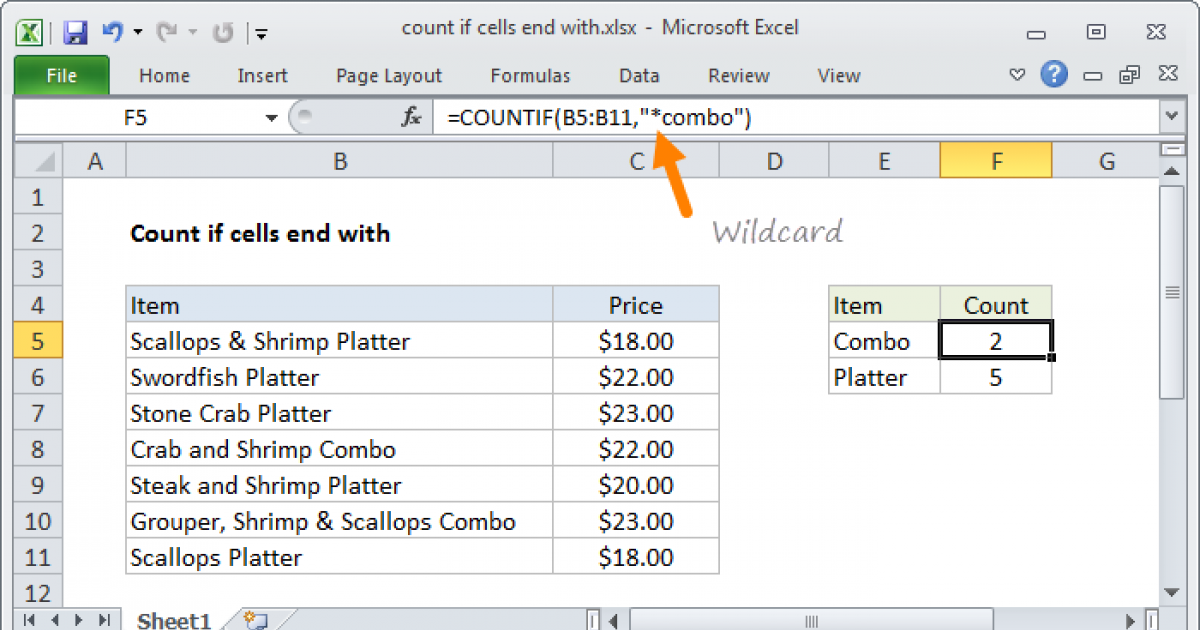Open the Name Box dropdown arrow
This screenshot has width=1200, height=630.
(271, 118)
